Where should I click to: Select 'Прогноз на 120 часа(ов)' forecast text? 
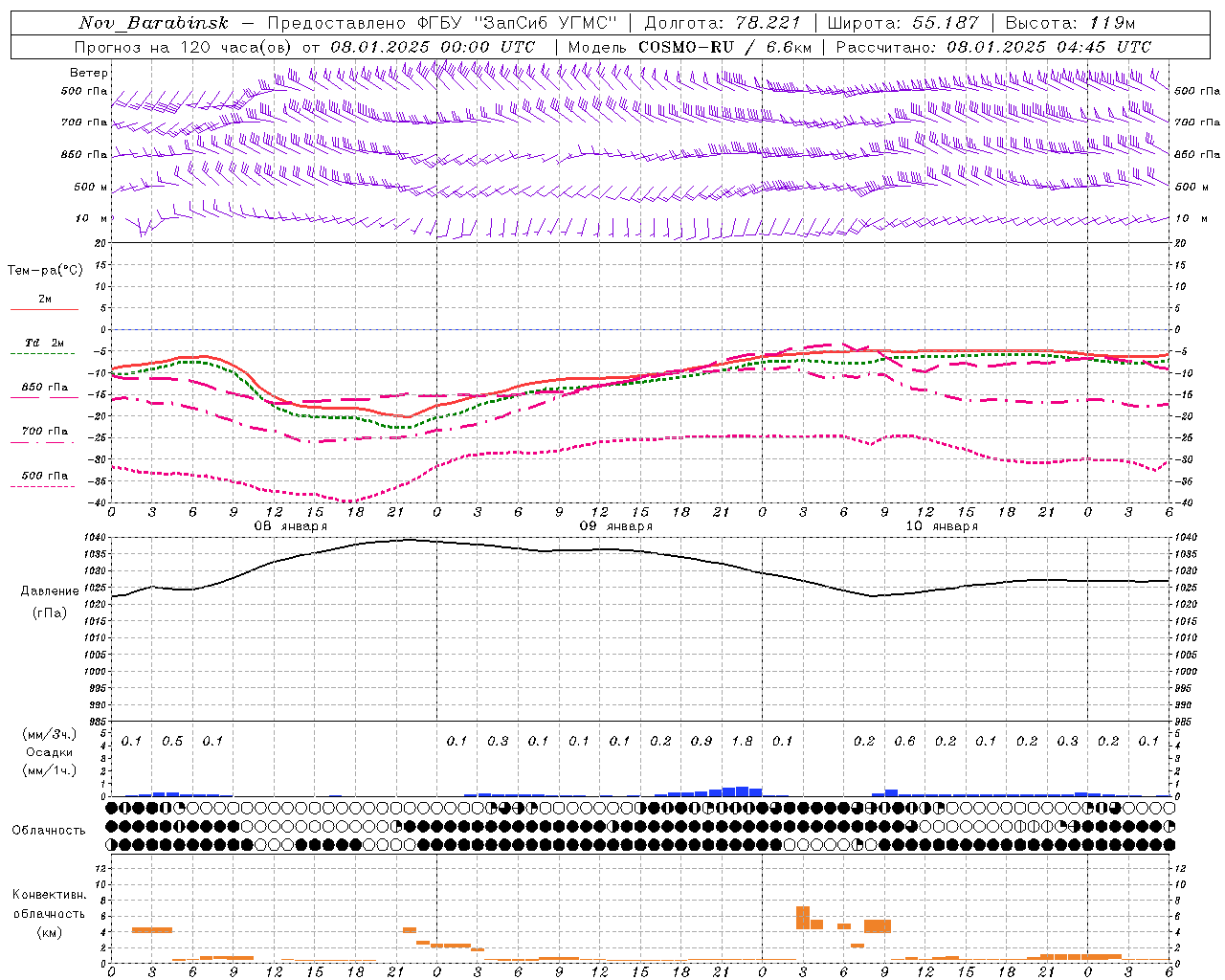point(184,47)
